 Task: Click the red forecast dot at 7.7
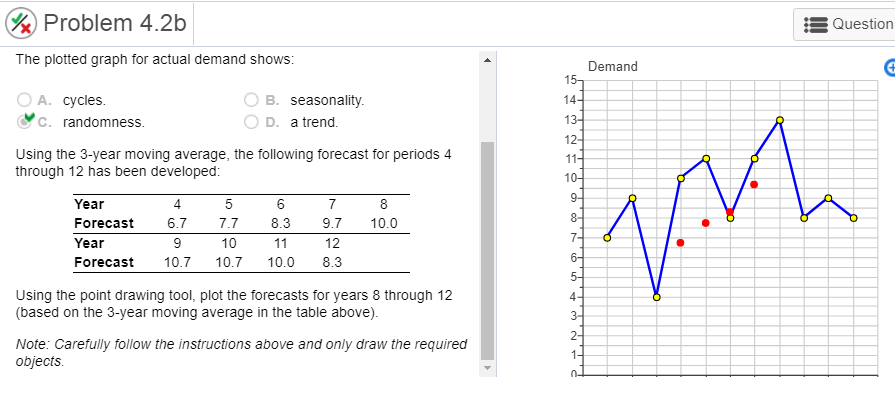coord(705,223)
